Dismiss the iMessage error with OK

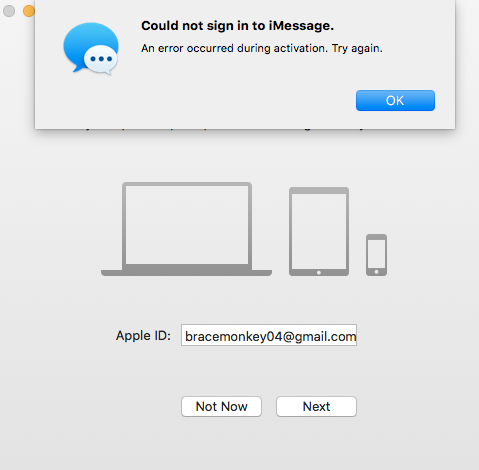395,100
